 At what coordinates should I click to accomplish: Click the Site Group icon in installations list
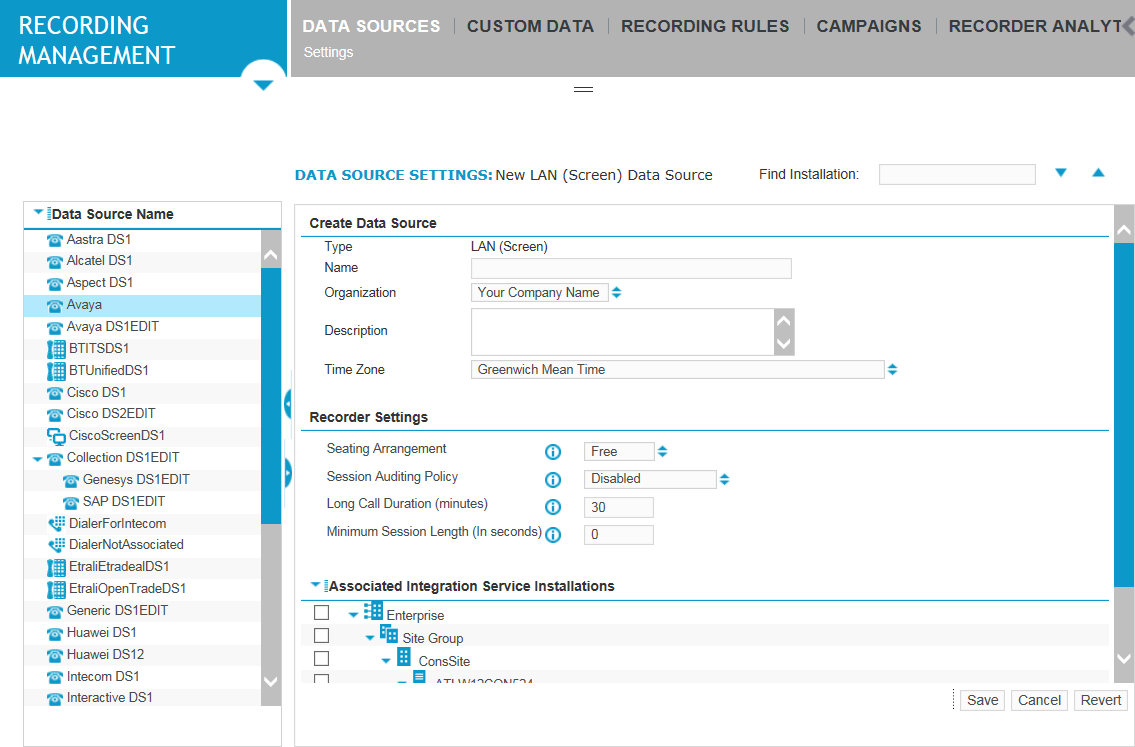tap(387, 635)
